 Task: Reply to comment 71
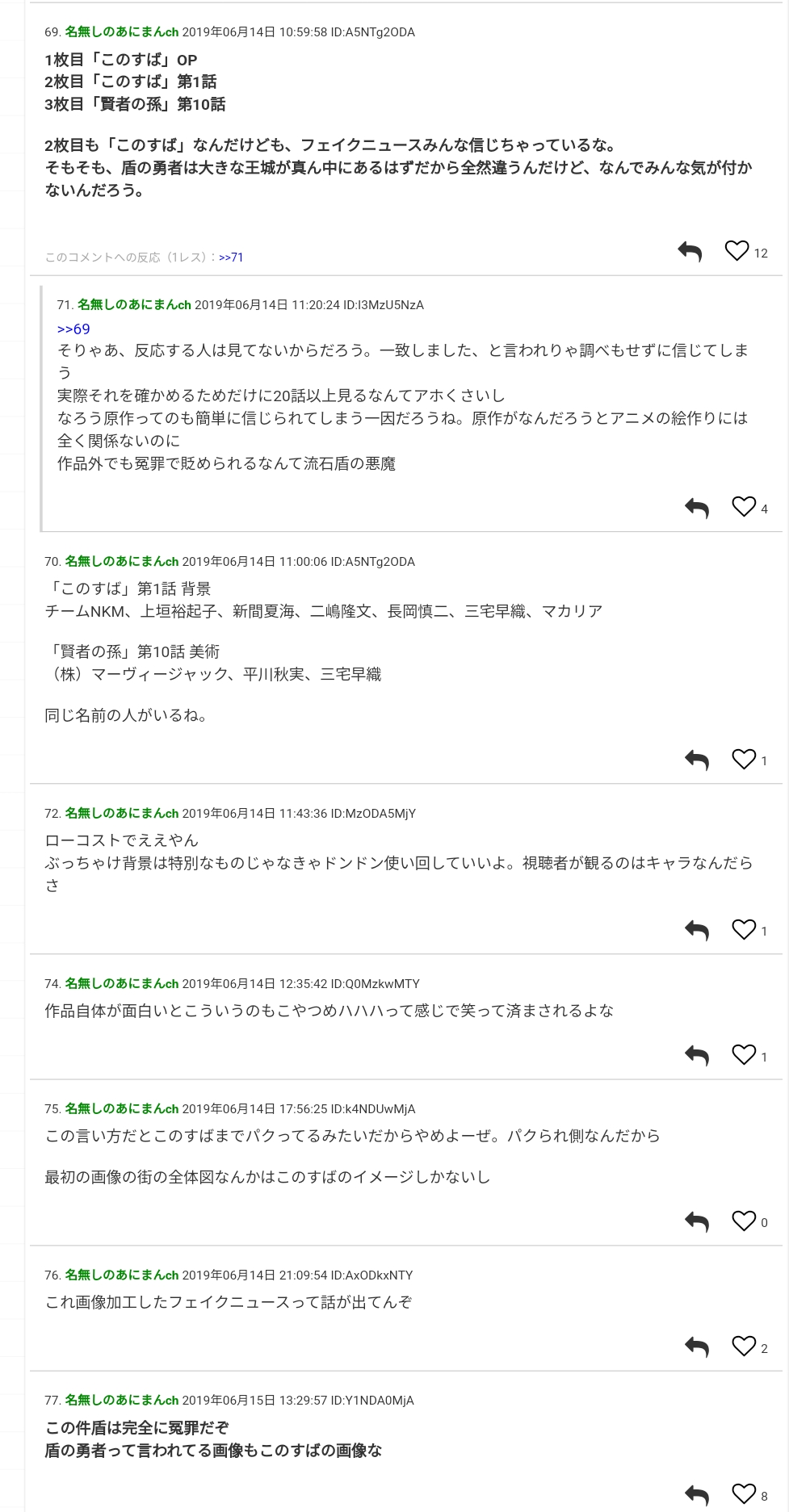(696, 508)
